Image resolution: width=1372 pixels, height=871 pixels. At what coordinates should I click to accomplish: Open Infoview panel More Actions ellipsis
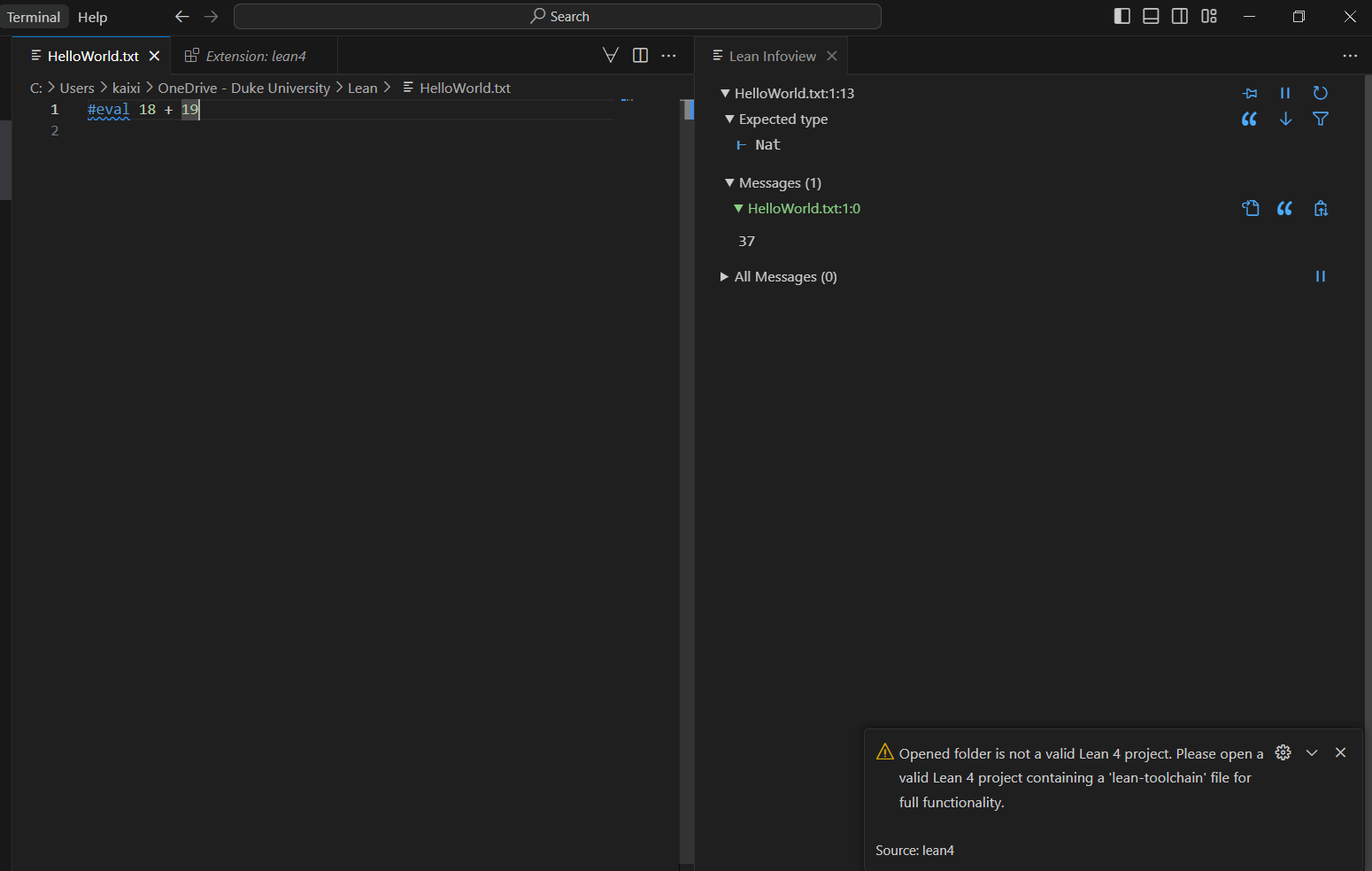coord(1350,56)
